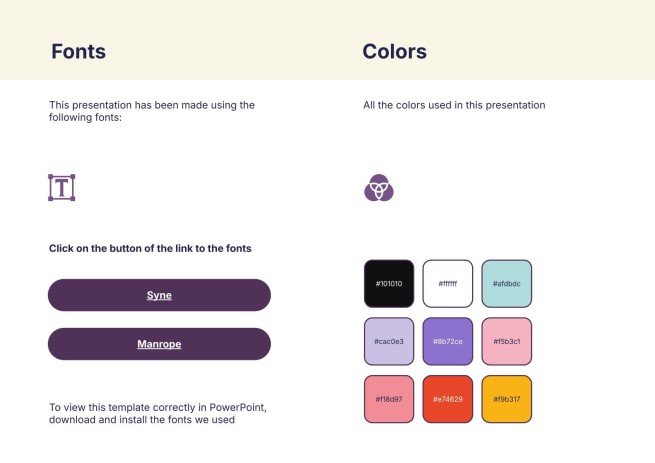
Task: Select the white #ffffff color swatch
Action: click(447, 284)
